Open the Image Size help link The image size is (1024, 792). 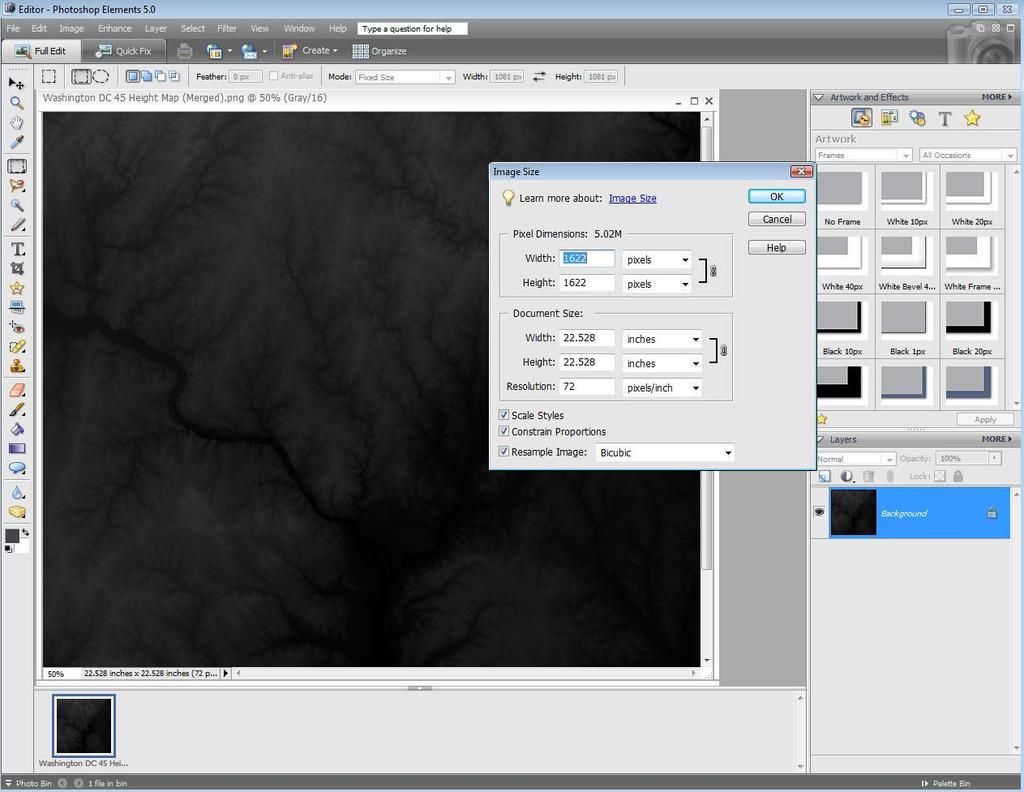point(632,198)
